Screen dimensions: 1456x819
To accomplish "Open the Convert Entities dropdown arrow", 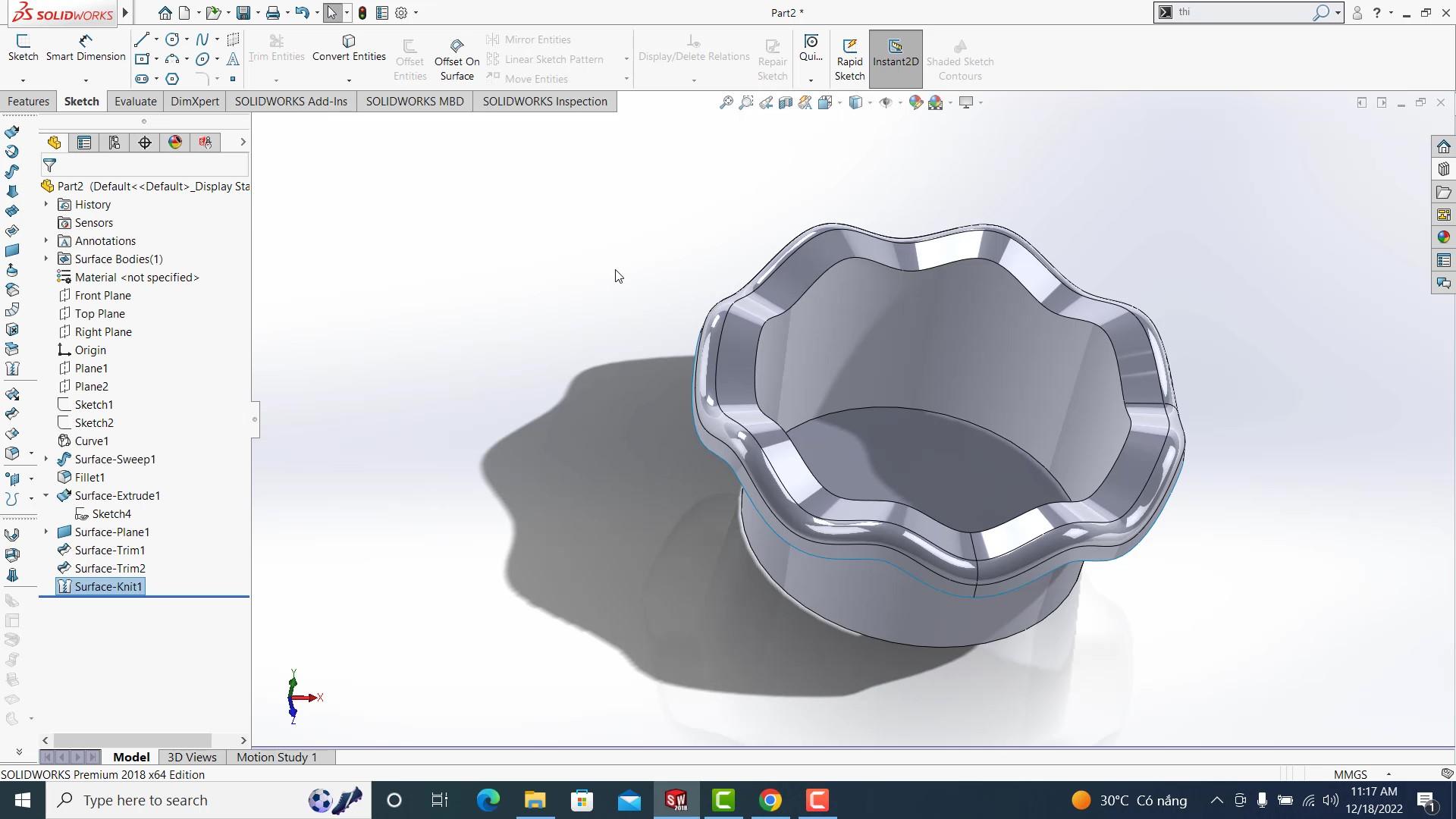I will pos(349,80).
